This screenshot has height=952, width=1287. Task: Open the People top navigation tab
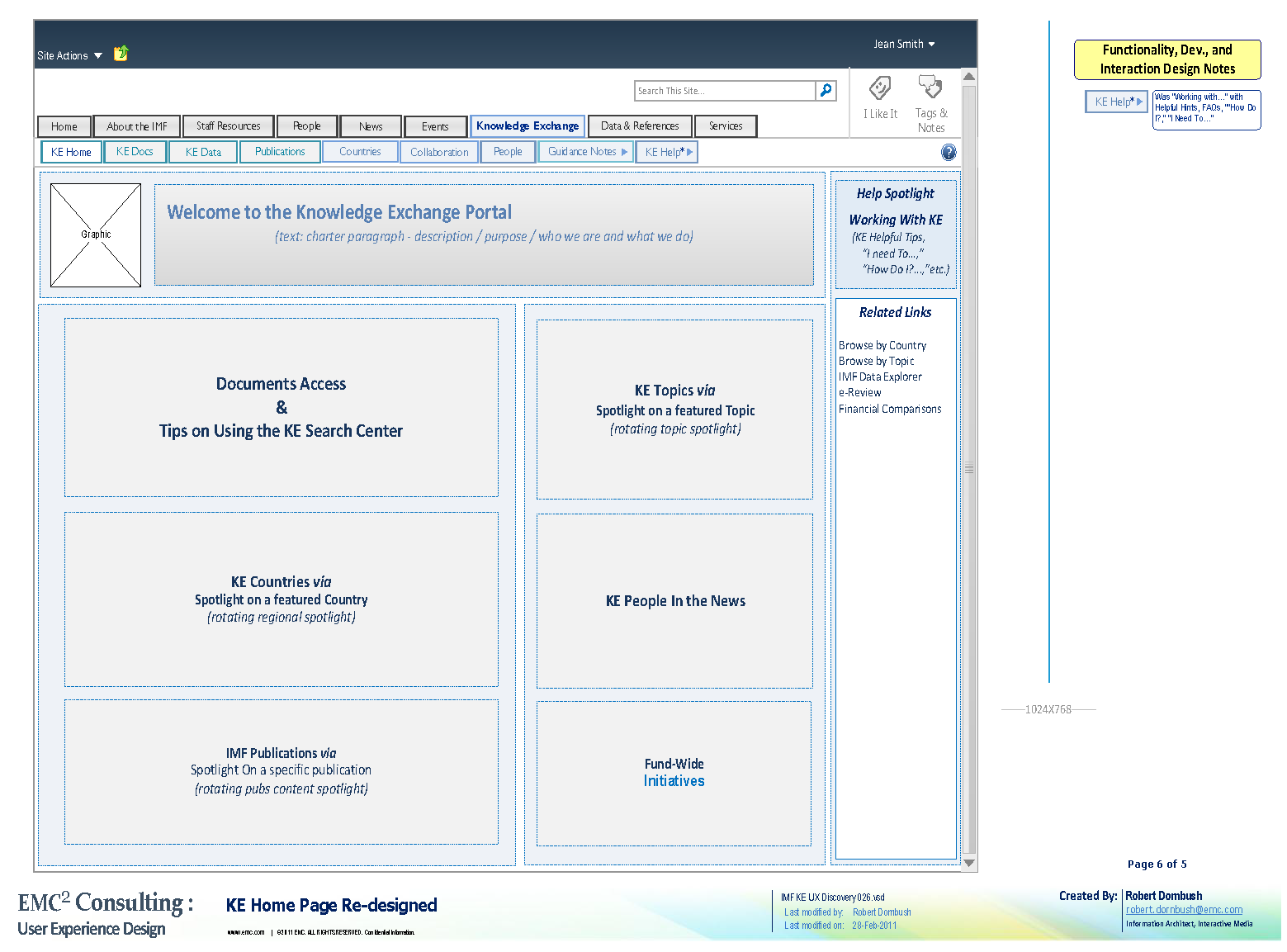click(307, 126)
